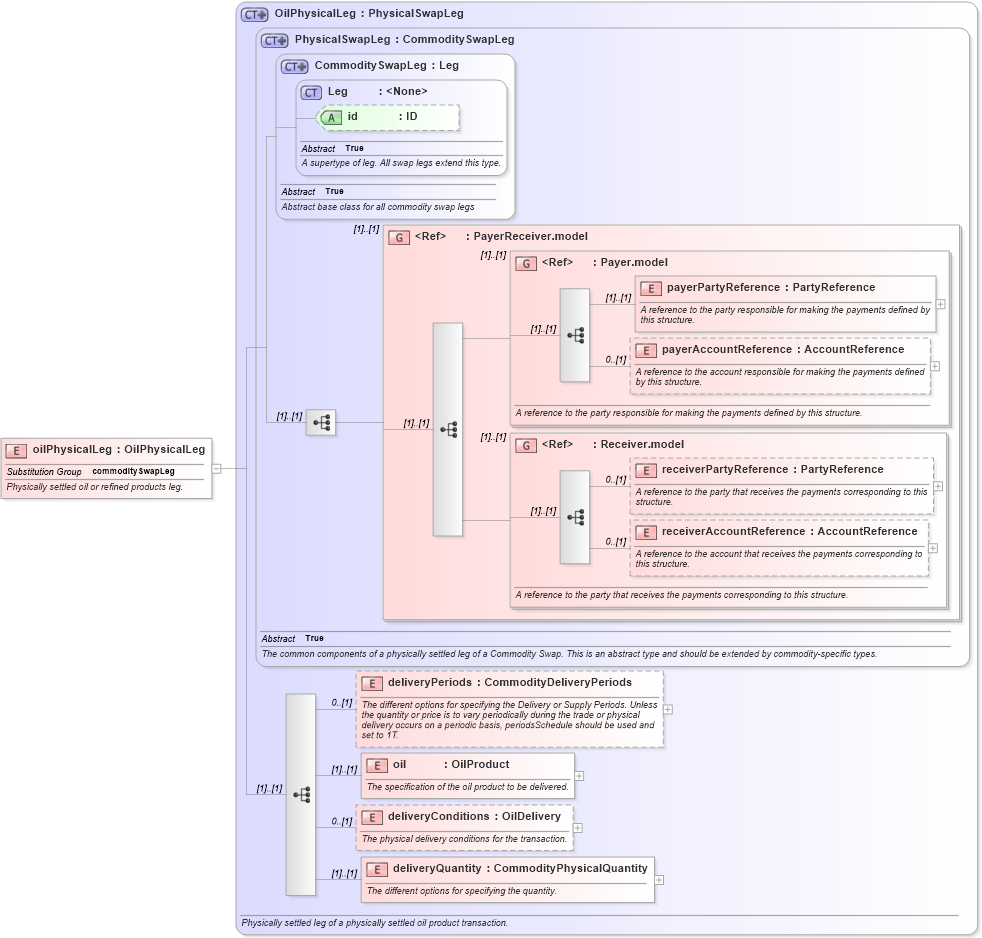Image resolution: width=982 pixels, height=938 pixels.
Task: Expand receiverAccountReference via the plus icon
Action: click(931, 548)
